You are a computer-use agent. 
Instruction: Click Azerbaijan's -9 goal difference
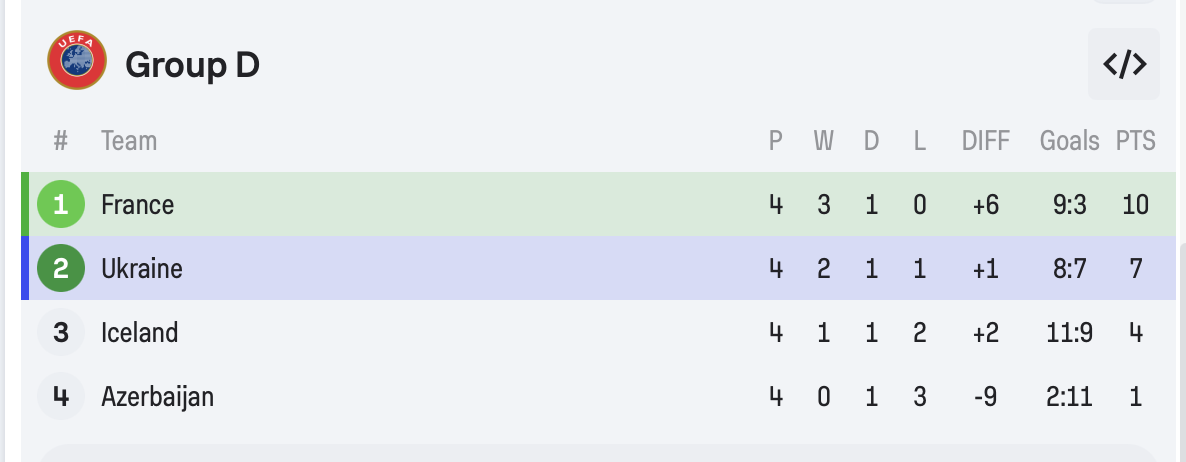[985, 397]
